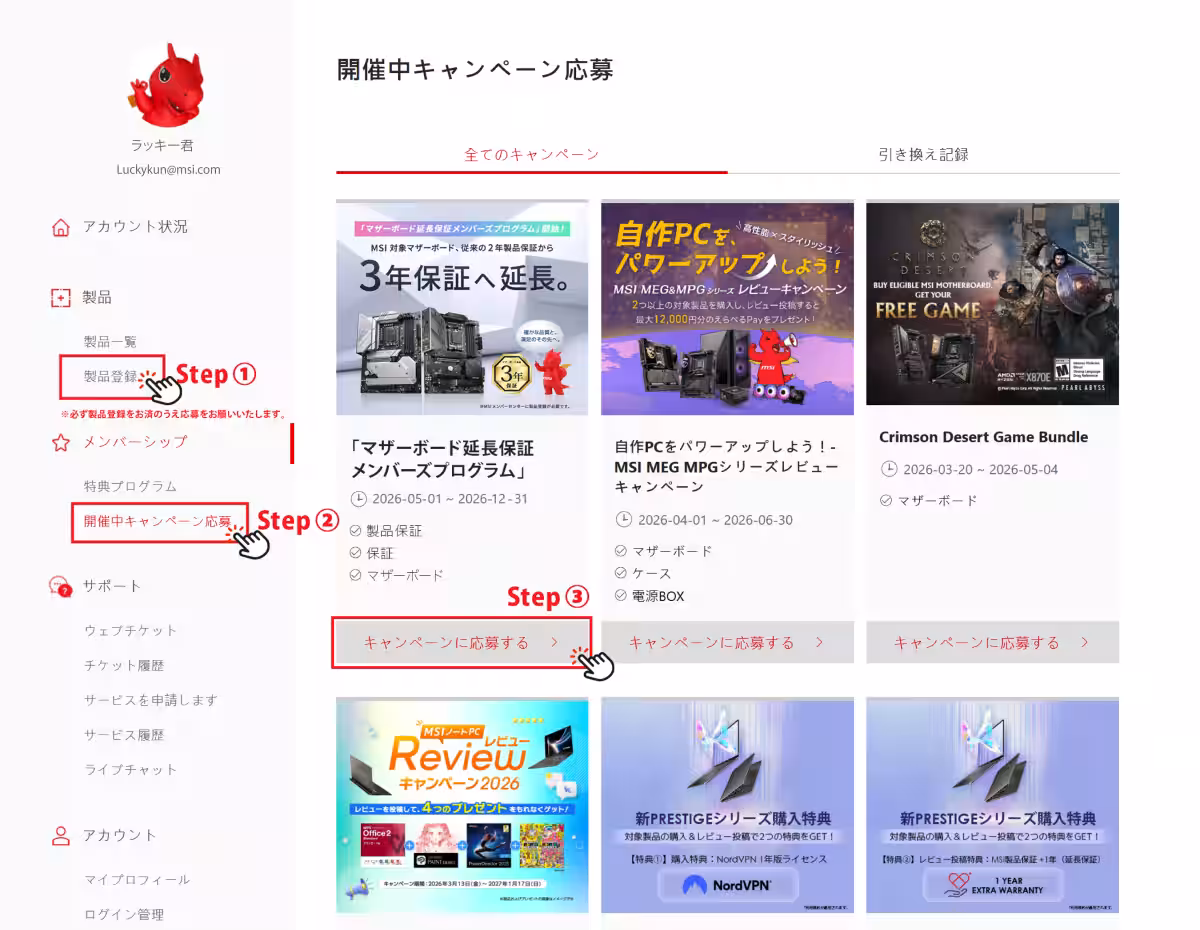1200x930 pixels.
Task: Click the 2026-04-01 ~ 2026-06-30 date text
Action: (715, 520)
